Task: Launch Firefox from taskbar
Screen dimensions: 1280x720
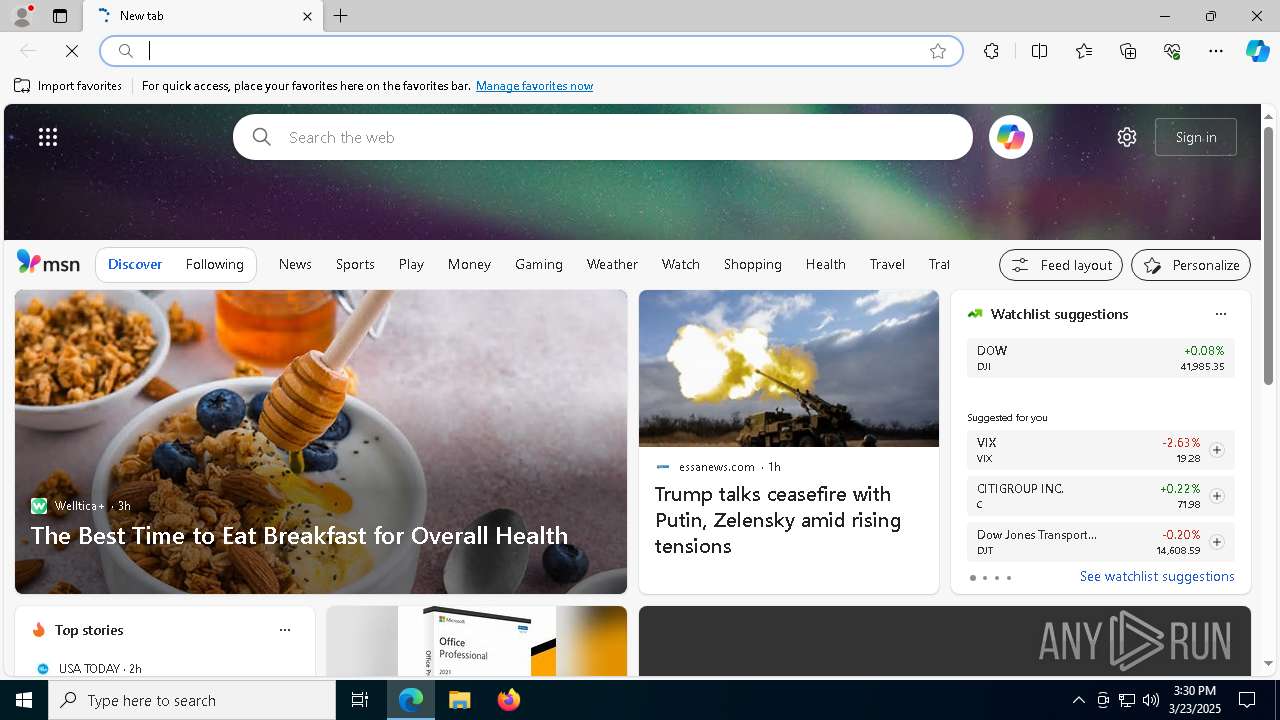Action: (509, 700)
